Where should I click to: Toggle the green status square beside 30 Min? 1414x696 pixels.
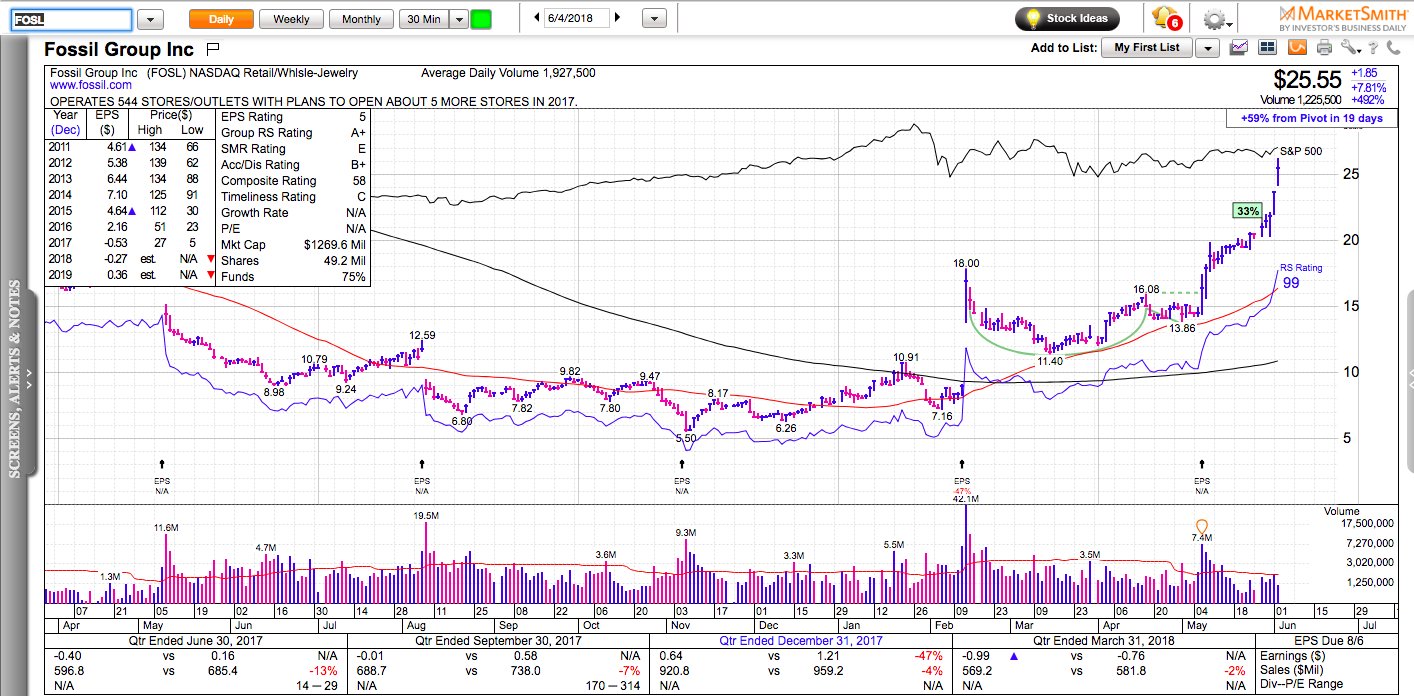(x=481, y=17)
